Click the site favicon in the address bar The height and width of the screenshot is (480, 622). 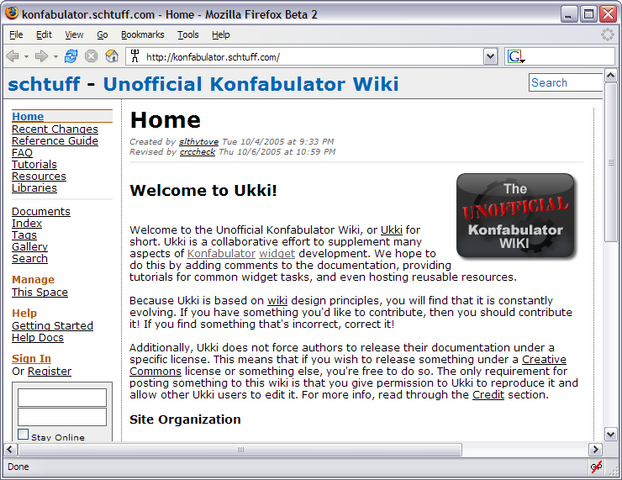pos(135,56)
